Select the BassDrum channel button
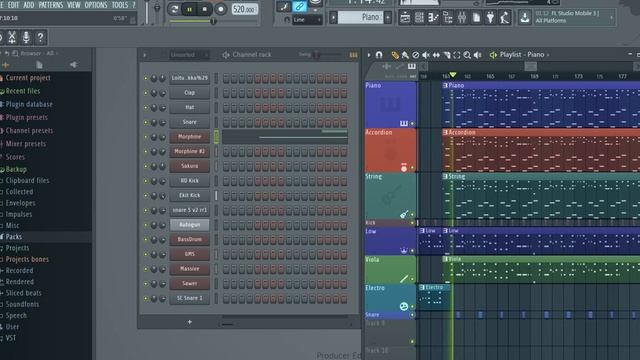The image size is (640, 360). (189, 240)
